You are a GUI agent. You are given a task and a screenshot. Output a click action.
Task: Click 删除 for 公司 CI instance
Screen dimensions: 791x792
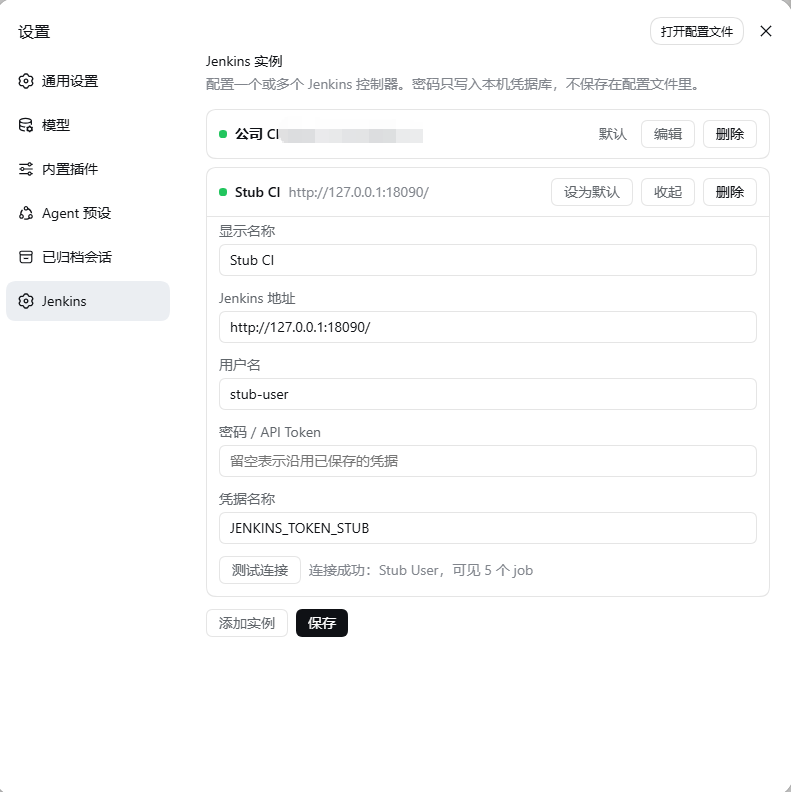(730, 134)
